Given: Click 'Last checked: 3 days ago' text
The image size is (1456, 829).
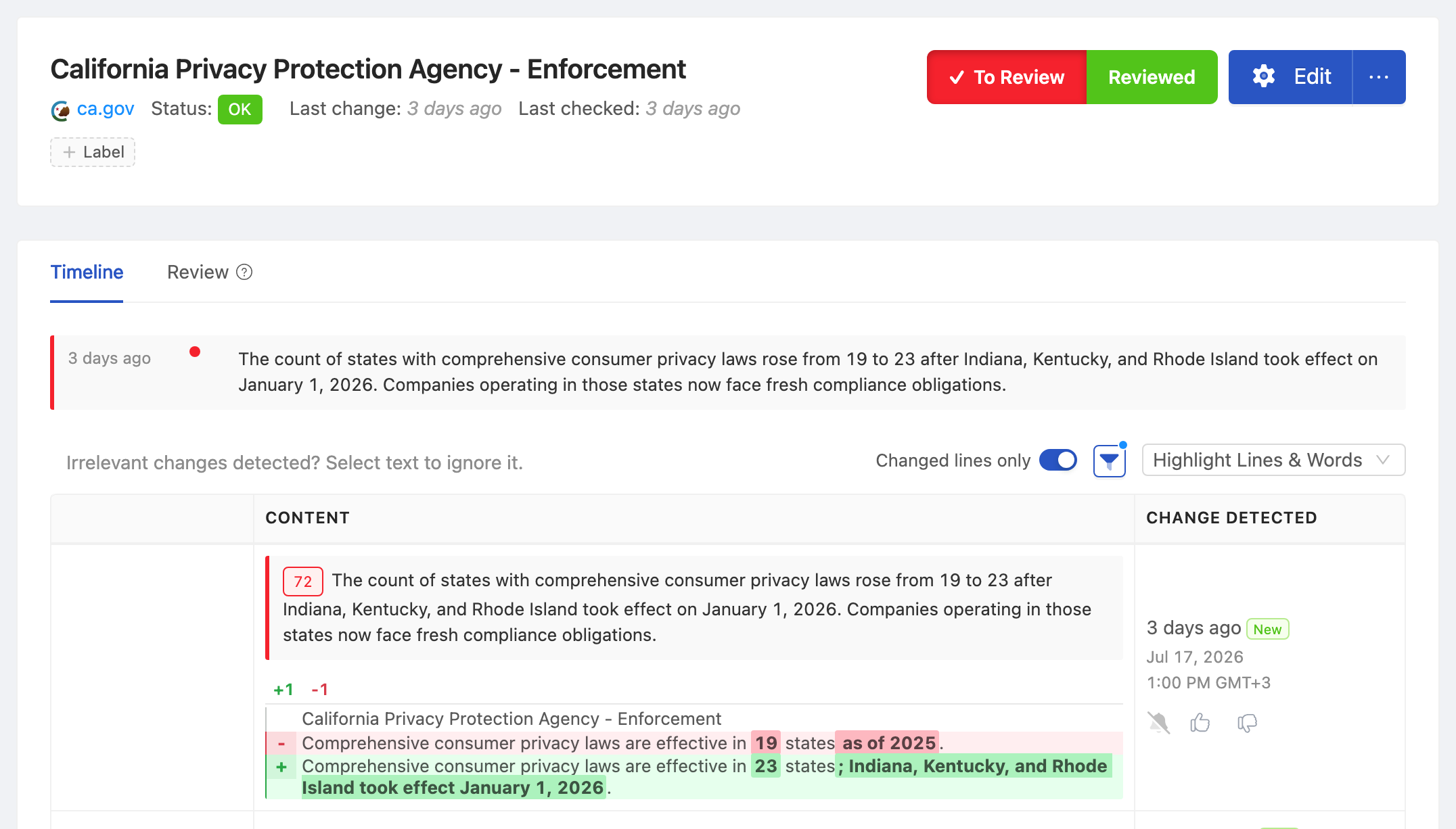Looking at the screenshot, I should pyautogui.click(x=629, y=109).
